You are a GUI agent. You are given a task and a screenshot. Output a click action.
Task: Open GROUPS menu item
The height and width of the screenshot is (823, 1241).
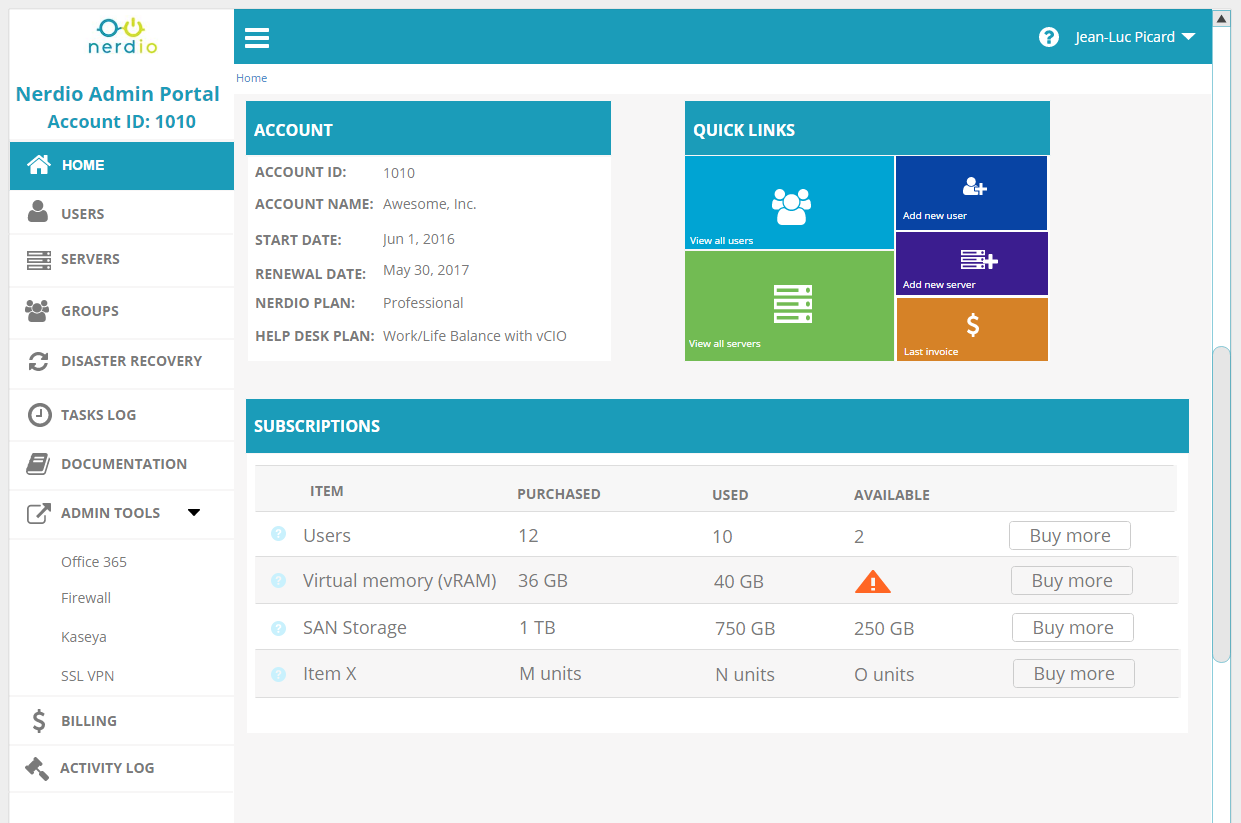[121, 311]
